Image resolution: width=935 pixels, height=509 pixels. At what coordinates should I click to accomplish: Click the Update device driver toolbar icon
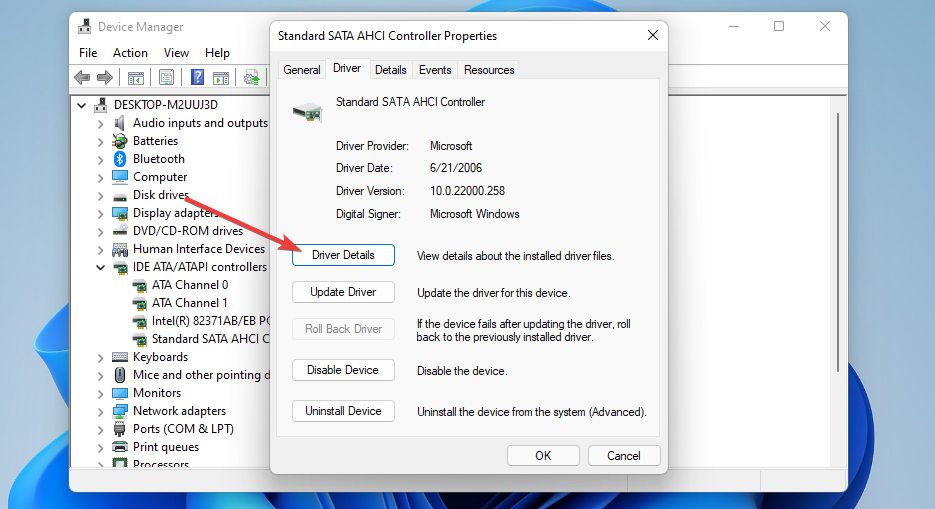(x=252, y=77)
